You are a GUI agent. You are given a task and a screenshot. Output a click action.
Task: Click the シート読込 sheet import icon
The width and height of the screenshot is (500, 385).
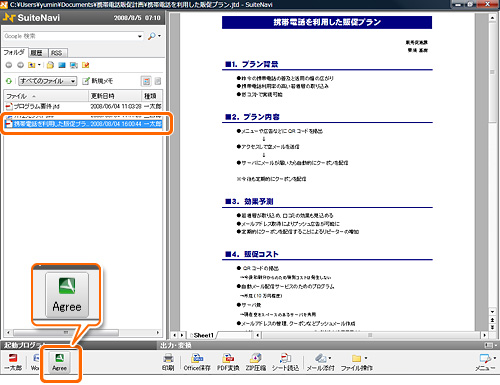(285, 362)
